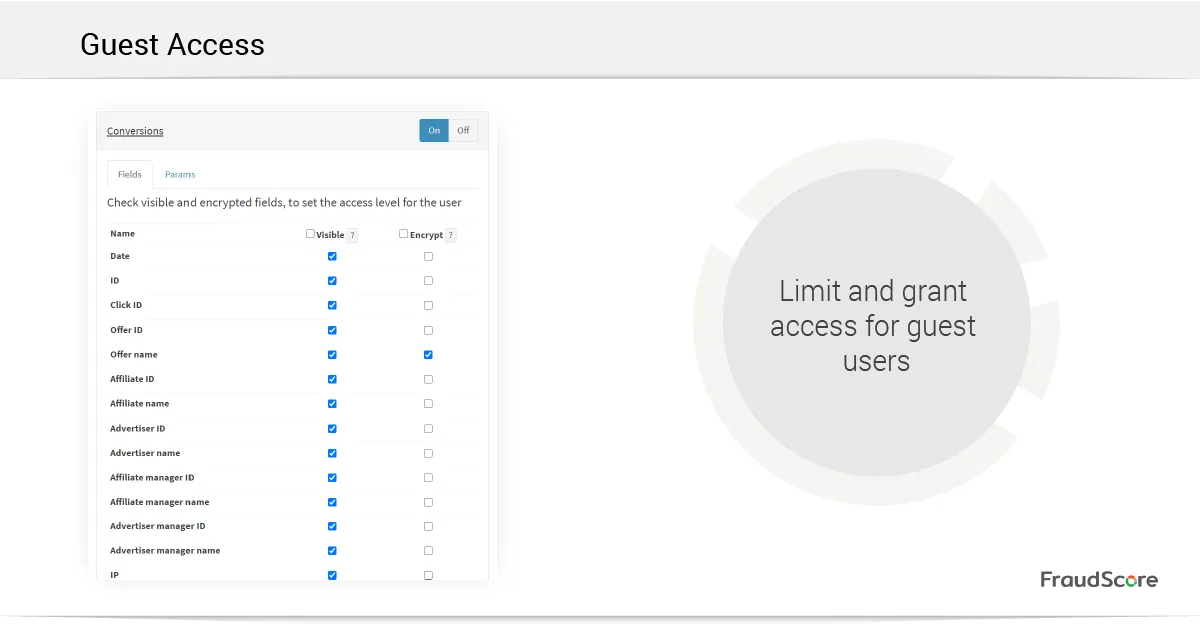Disable encryption for Offer name

(x=428, y=355)
